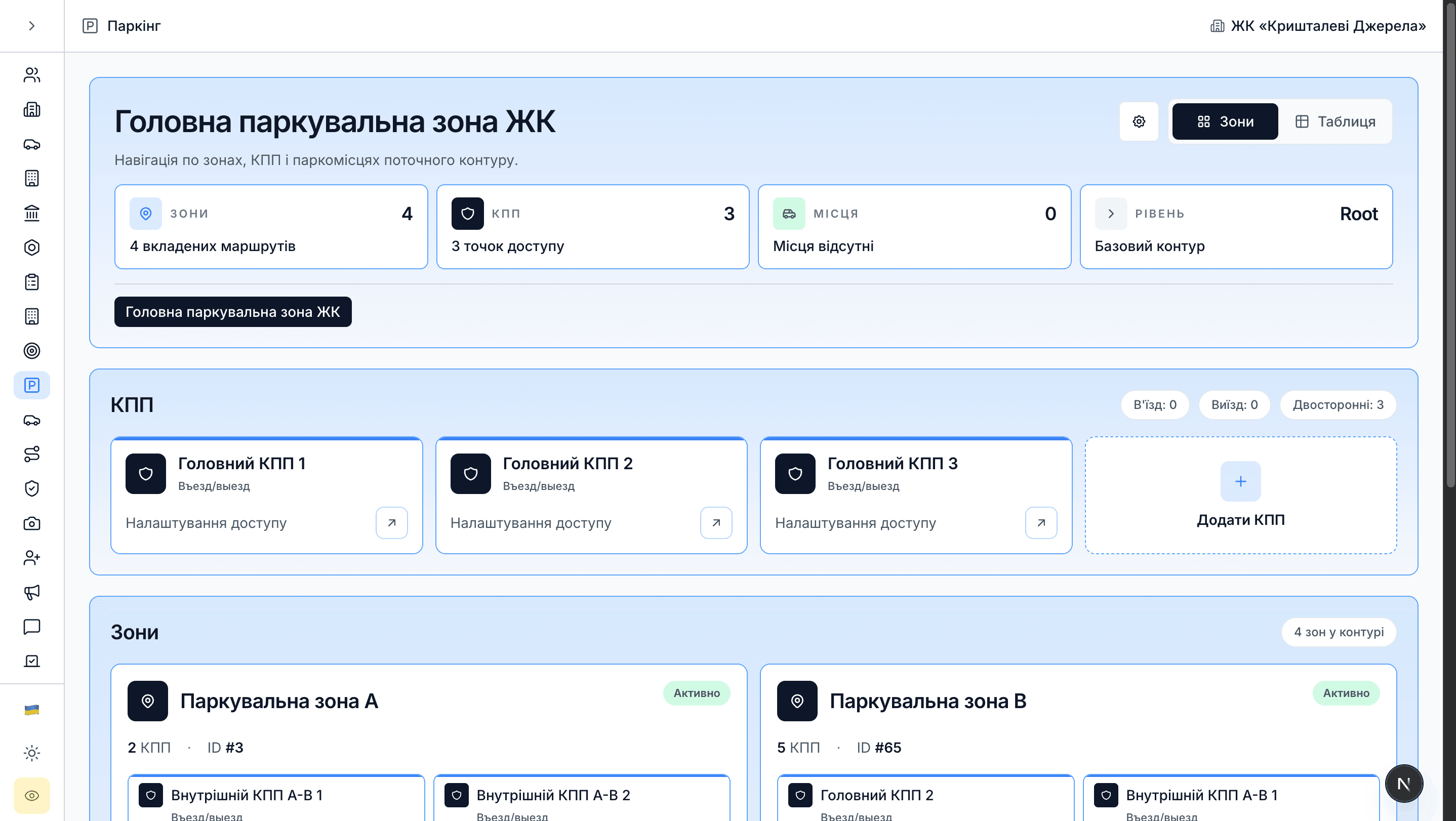Open the lower car icon in sidebar
Screen dimensions: 1456x821
coord(32,420)
